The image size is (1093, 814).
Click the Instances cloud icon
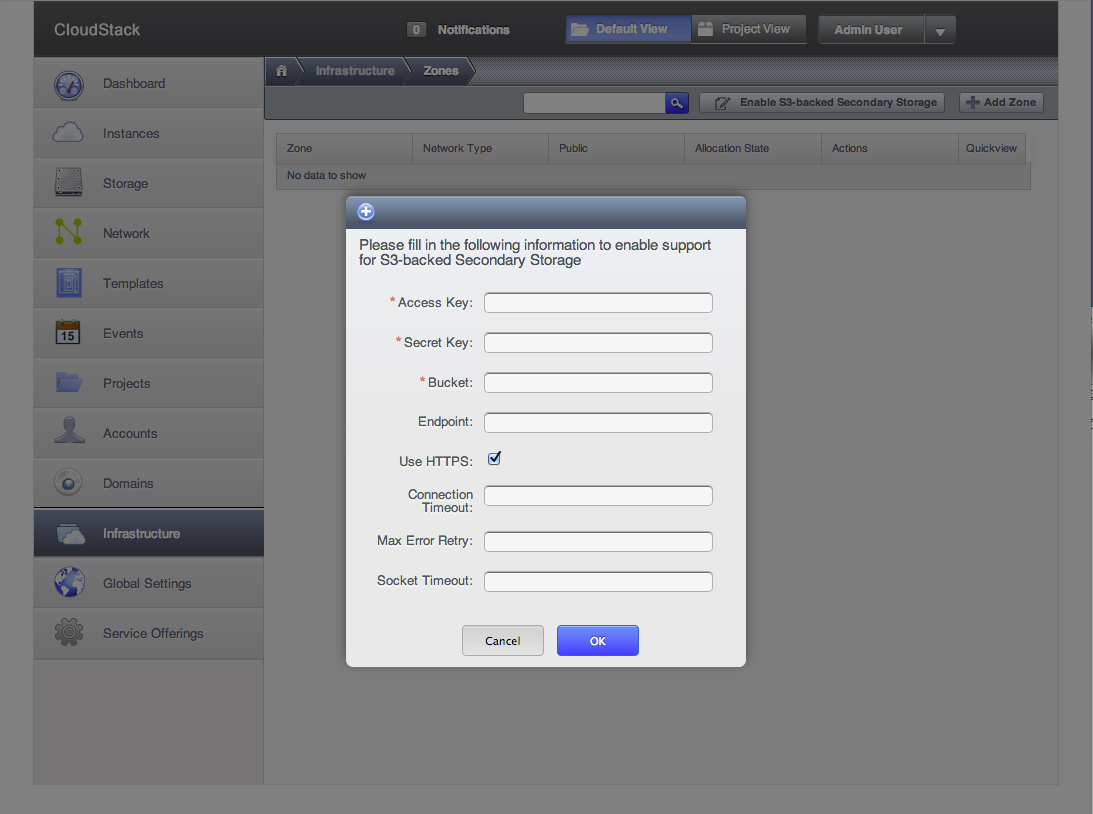click(x=68, y=132)
